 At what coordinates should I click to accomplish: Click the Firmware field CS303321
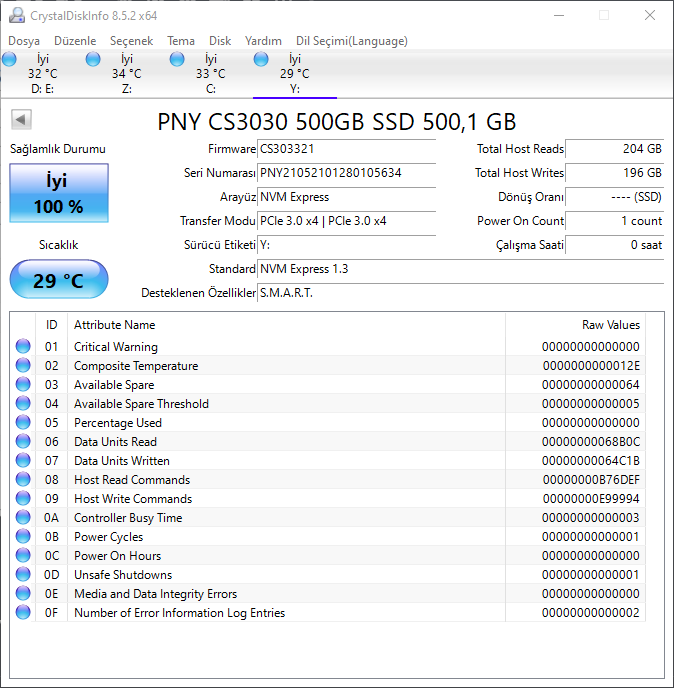pyautogui.click(x=347, y=149)
